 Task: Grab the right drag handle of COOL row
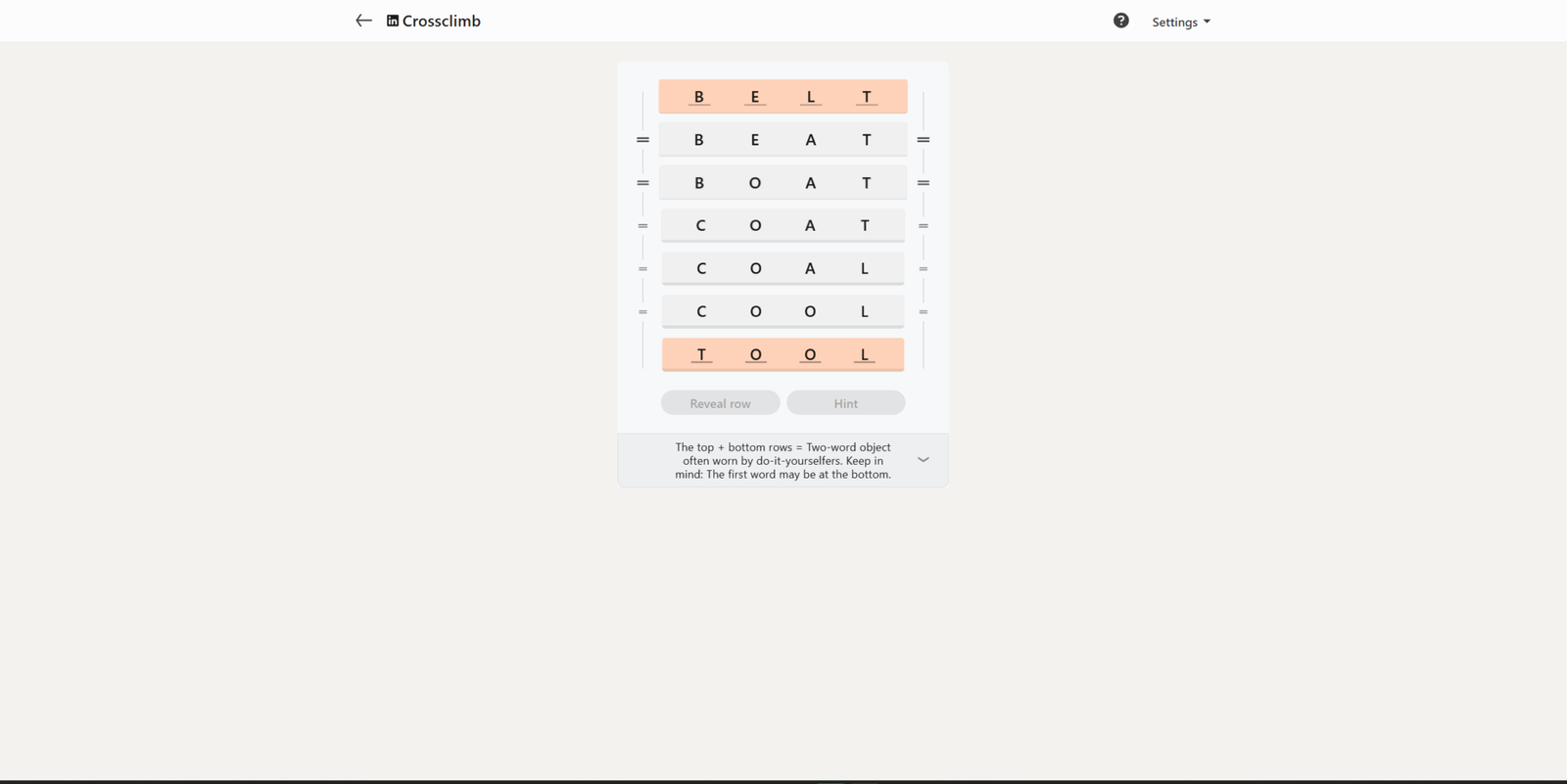(923, 312)
